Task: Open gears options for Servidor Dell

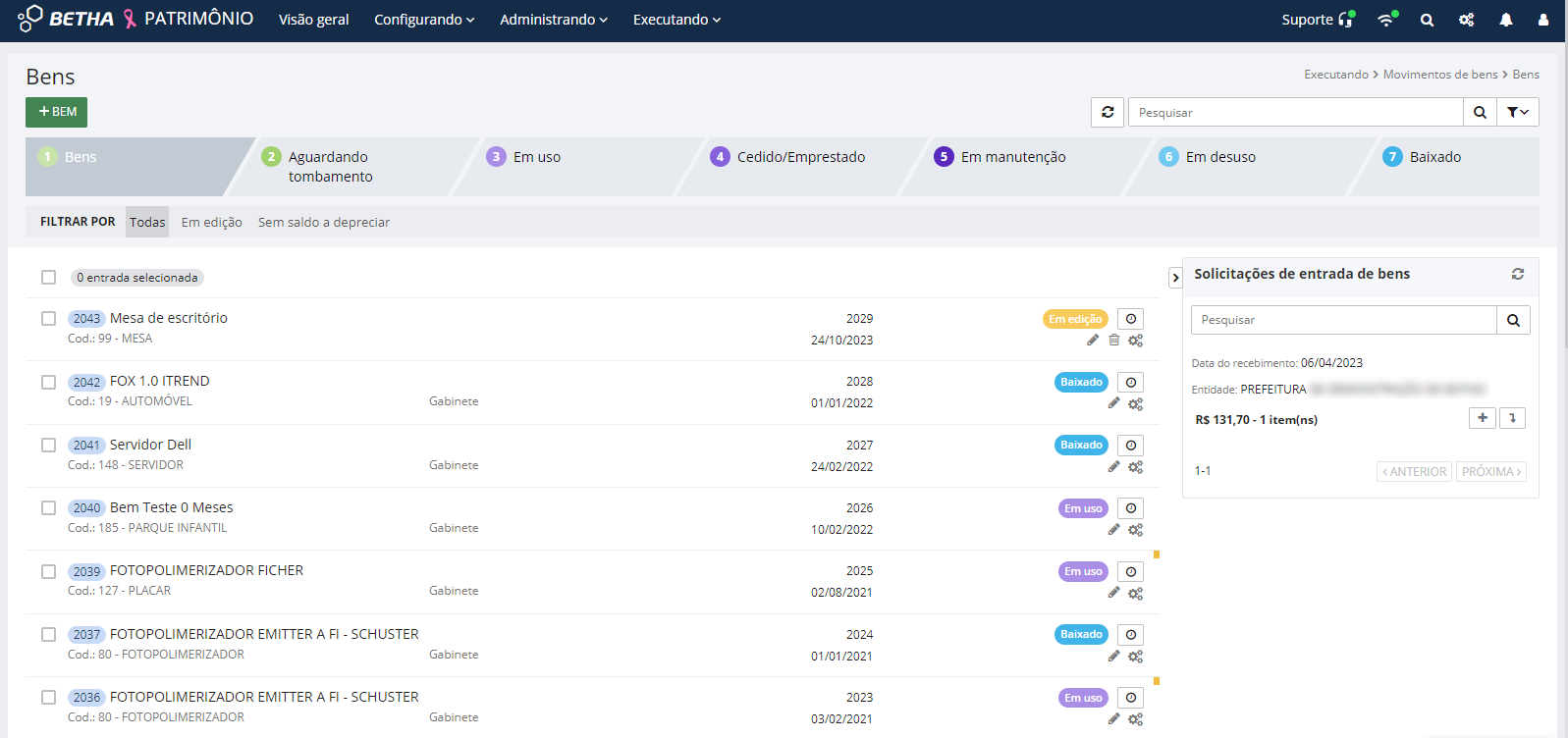Action: 1135,467
